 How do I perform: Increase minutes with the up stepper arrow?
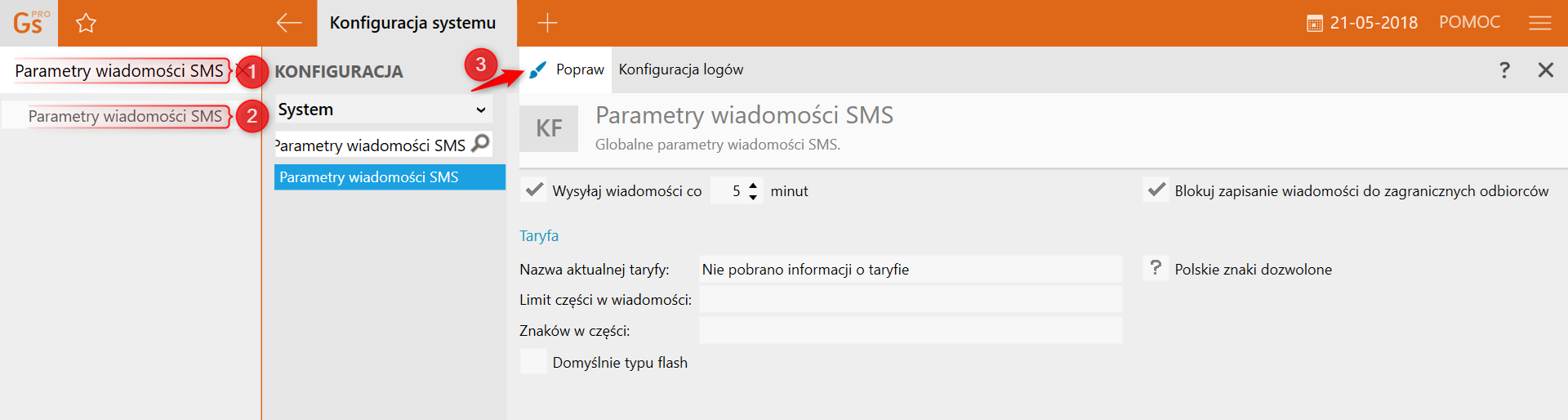pos(753,185)
